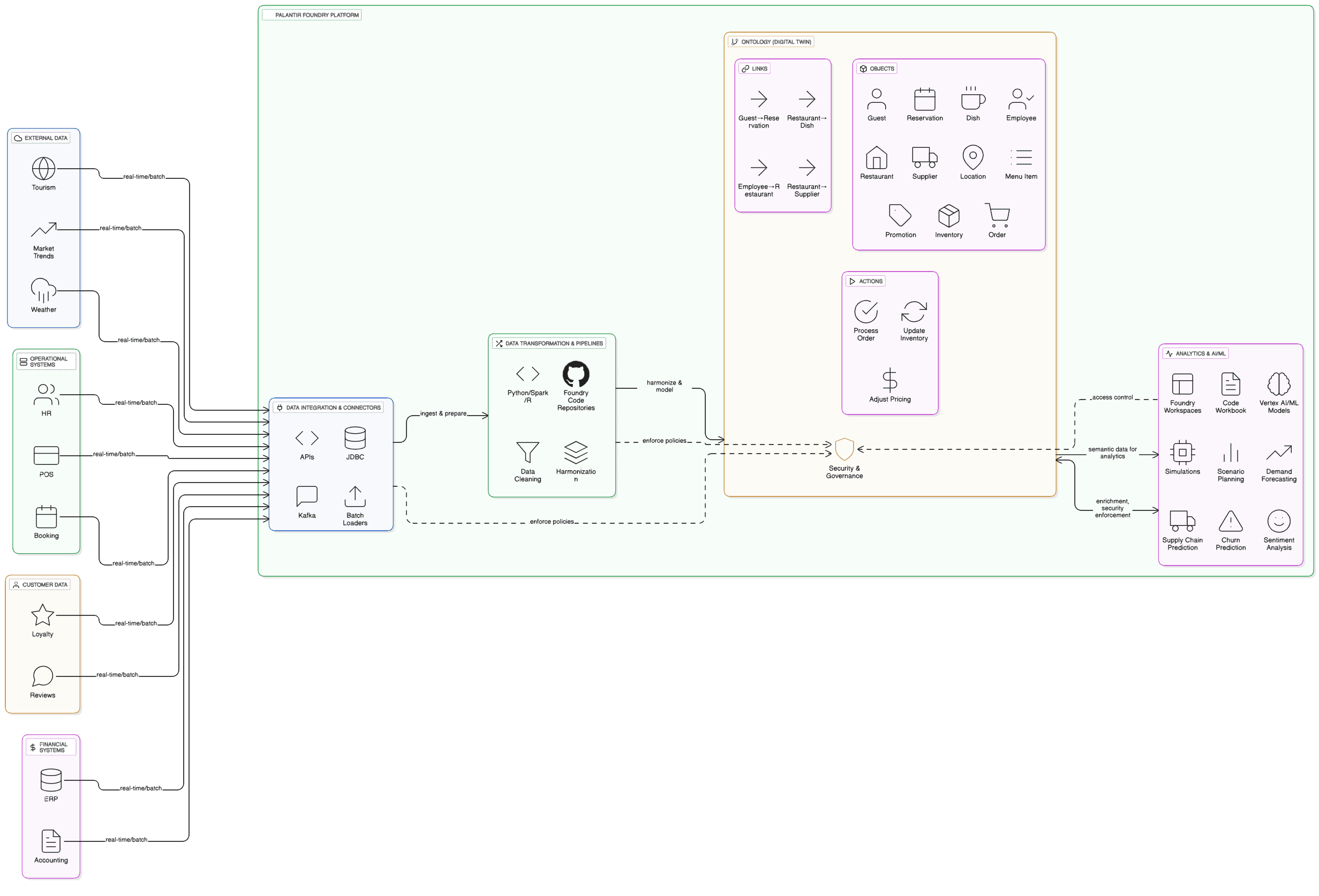Click the Palantir Foundry Platform title label
The height and width of the screenshot is (896, 1319).
(x=316, y=16)
